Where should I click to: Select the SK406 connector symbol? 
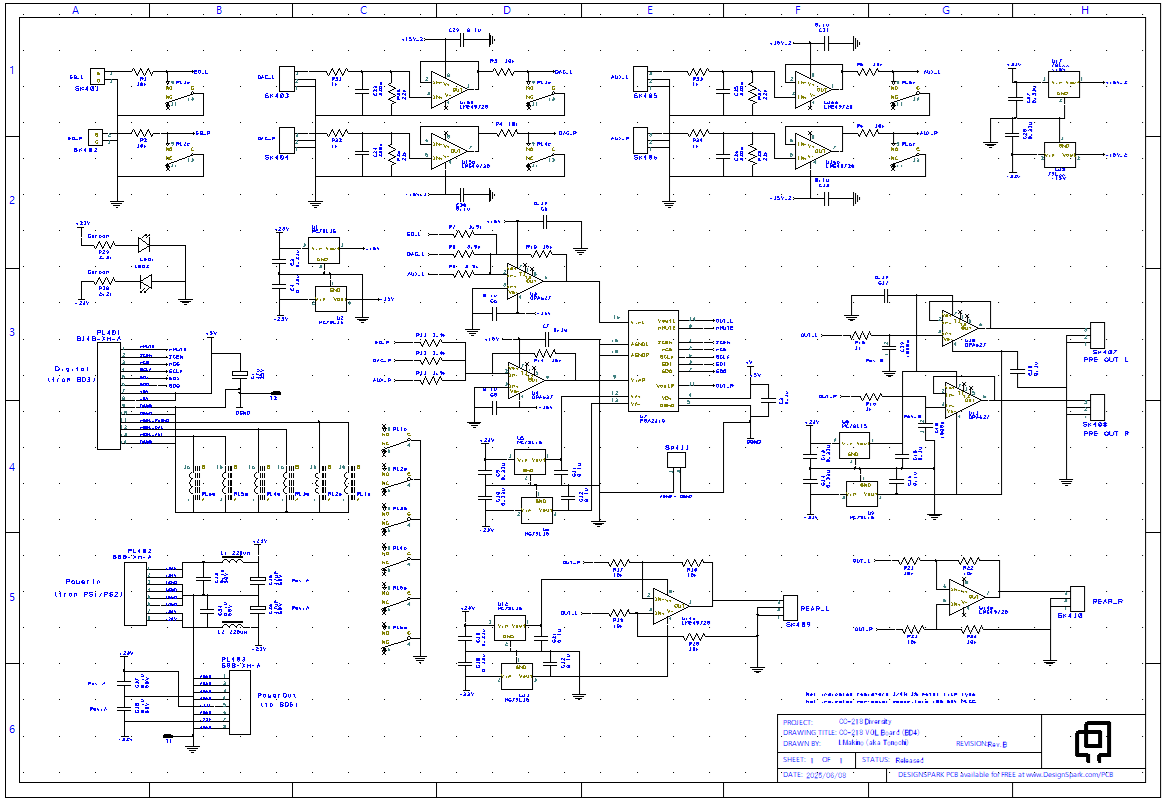click(x=640, y=139)
